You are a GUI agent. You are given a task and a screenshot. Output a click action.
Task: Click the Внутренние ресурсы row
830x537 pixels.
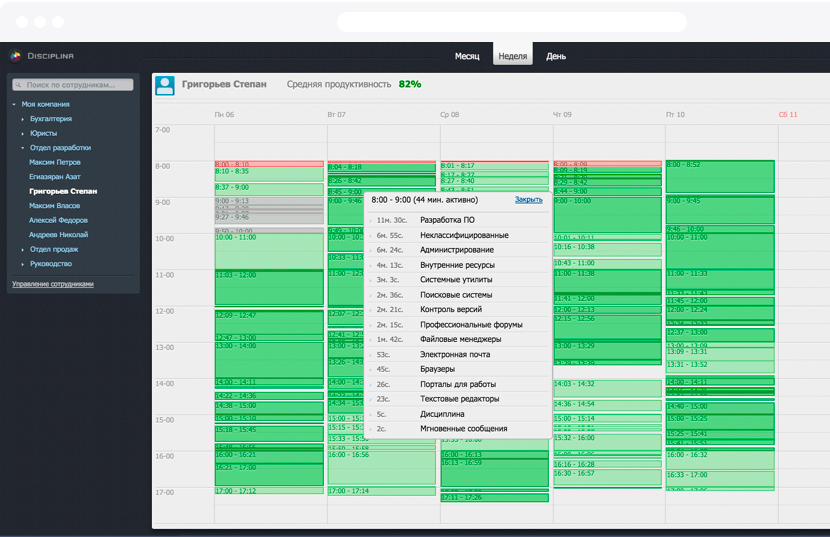click(458, 265)
